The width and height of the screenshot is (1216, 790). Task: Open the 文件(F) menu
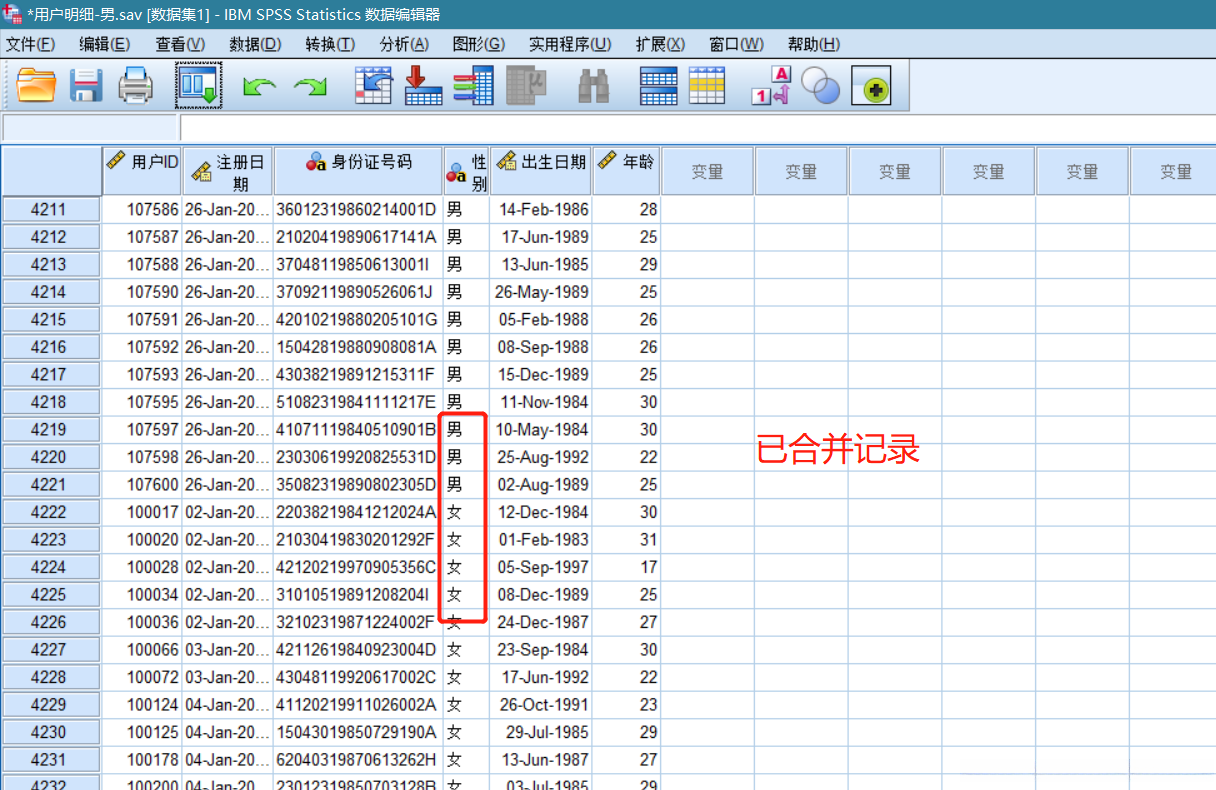[30, 44]
